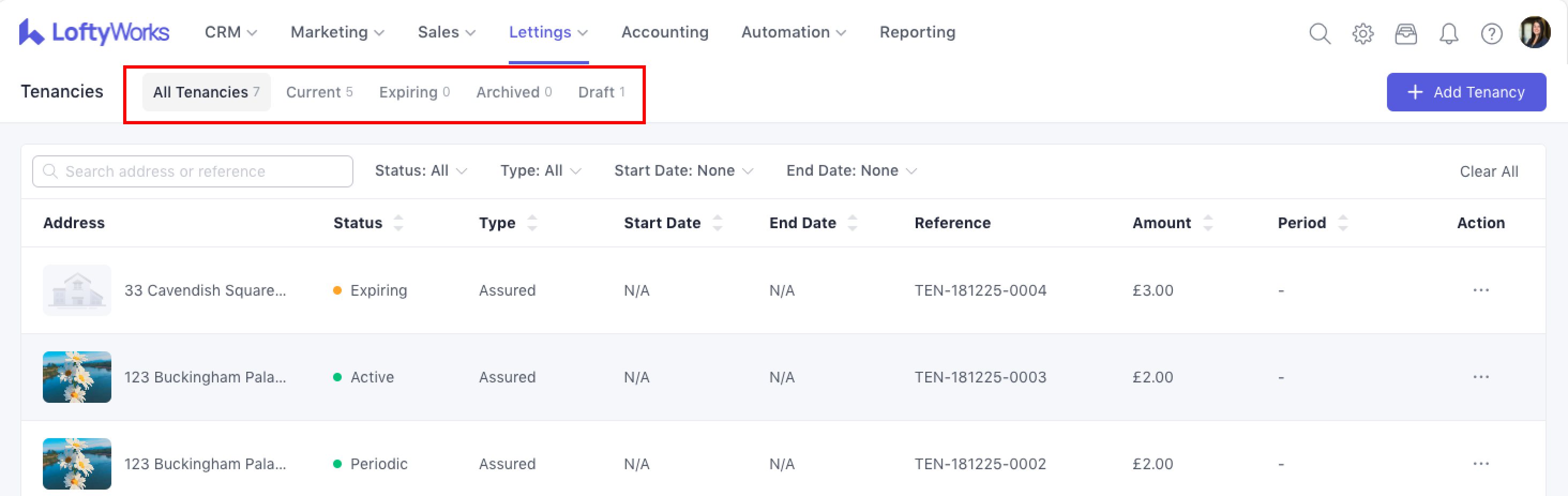
Task: Switch to the Current tab
Action: tap(319, 92)
